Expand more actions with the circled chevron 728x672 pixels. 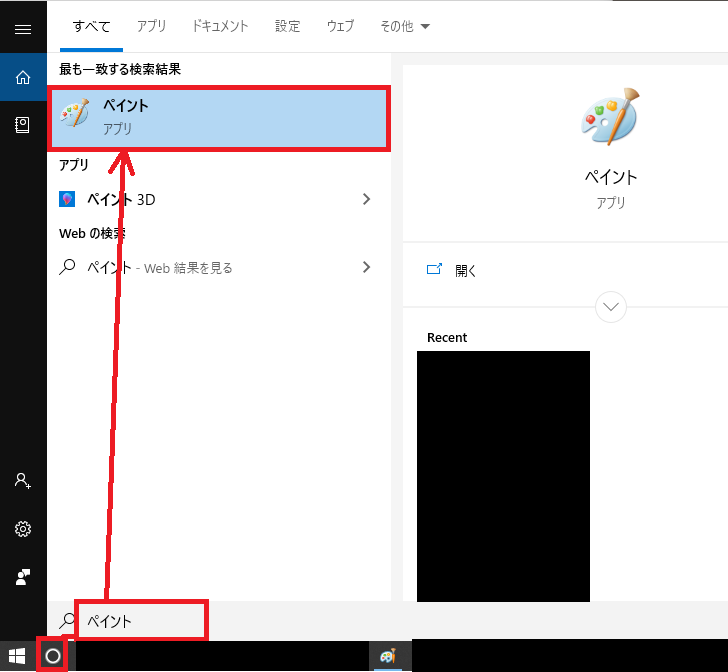611,307
